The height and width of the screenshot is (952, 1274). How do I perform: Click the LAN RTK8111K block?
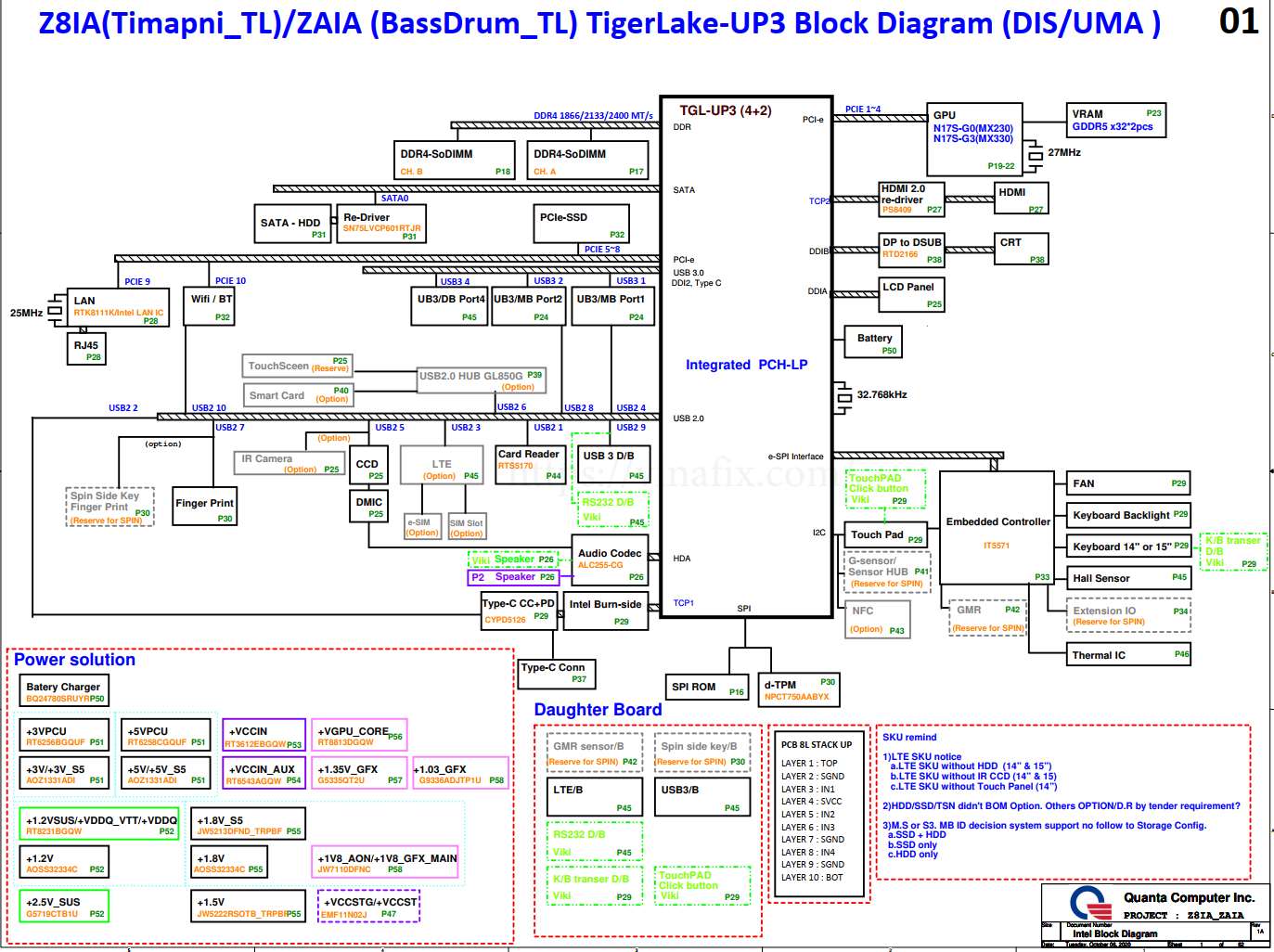coord(119,307)
